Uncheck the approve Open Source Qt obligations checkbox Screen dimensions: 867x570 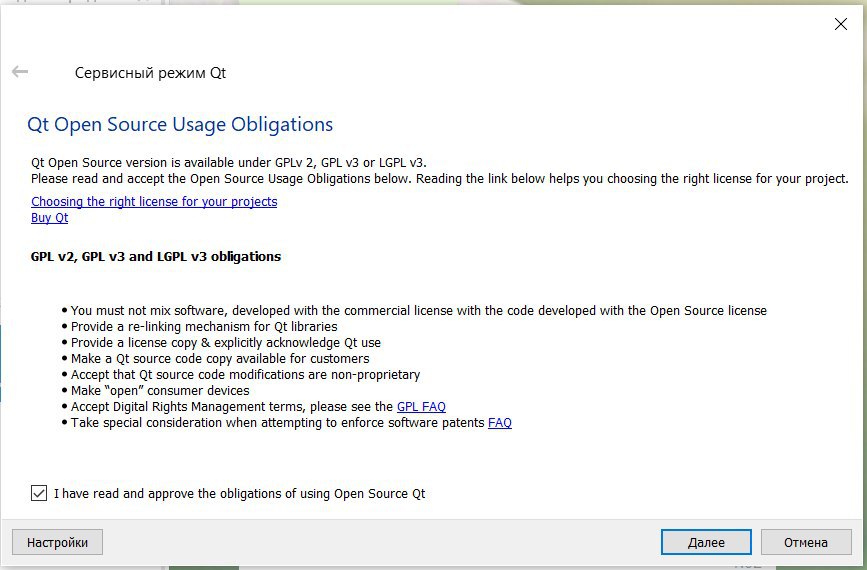(39, 493)
